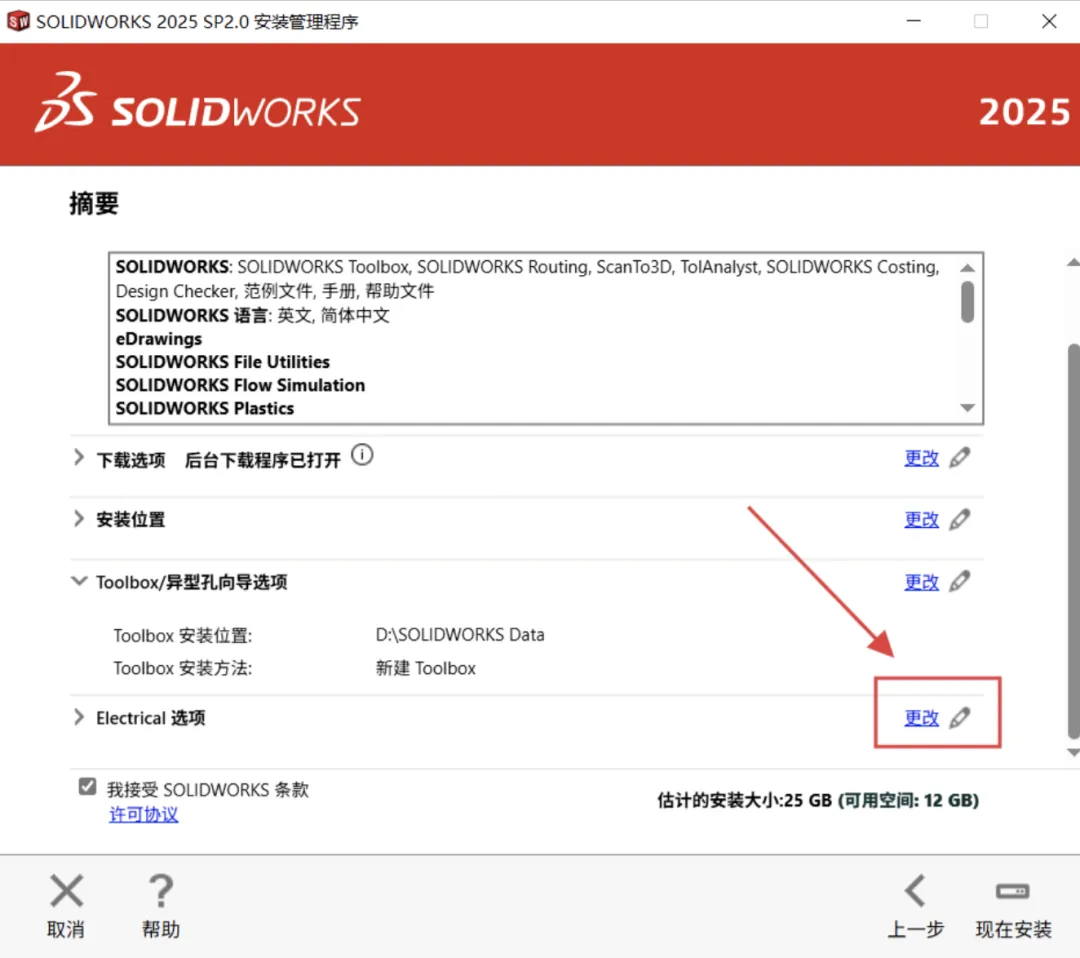Click product list scrollbar down arrow
The image size is (1080, 958).
(x=968, y=408)
